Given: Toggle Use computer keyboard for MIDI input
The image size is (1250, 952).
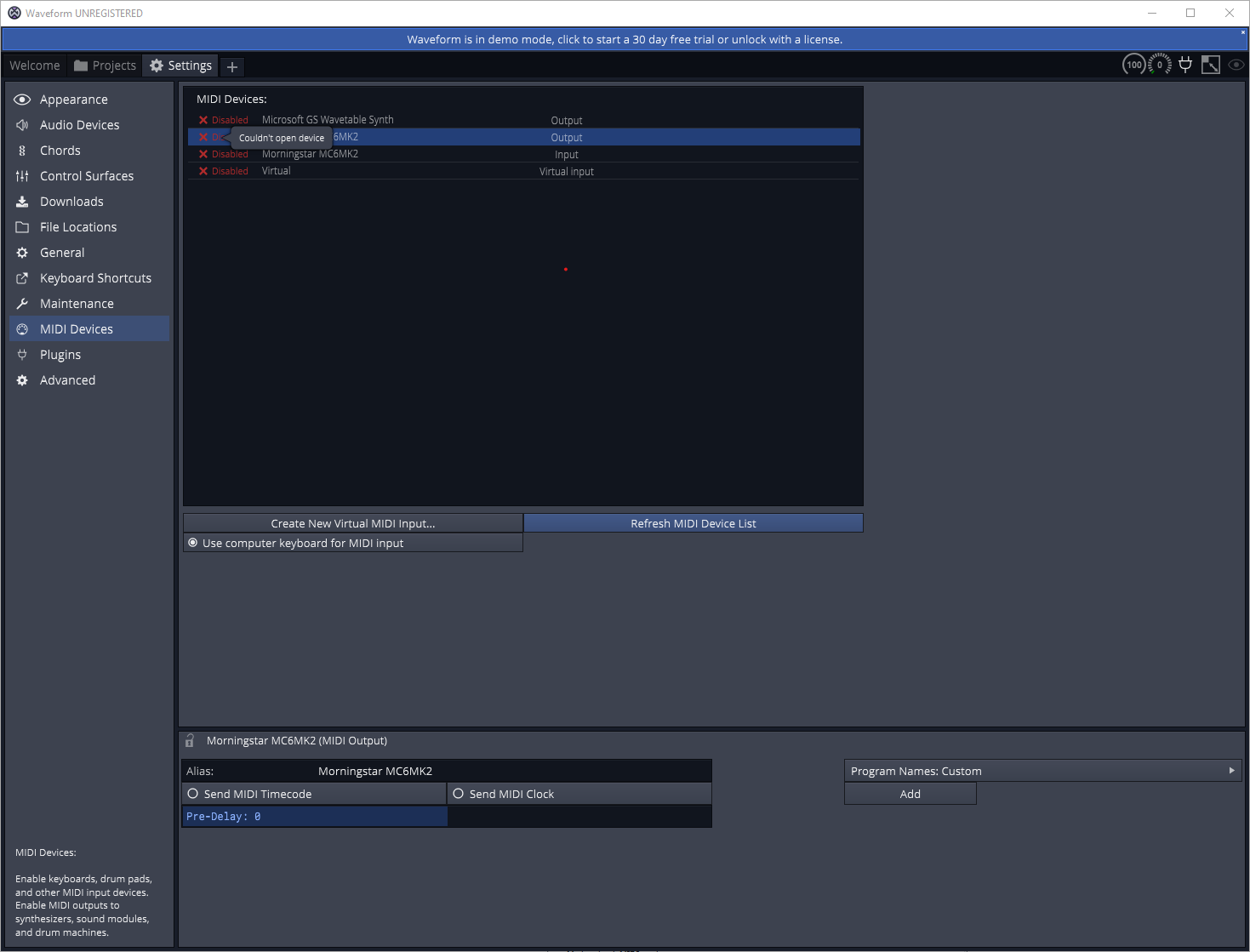Looking at the screenshot, I should pos(193,543).
